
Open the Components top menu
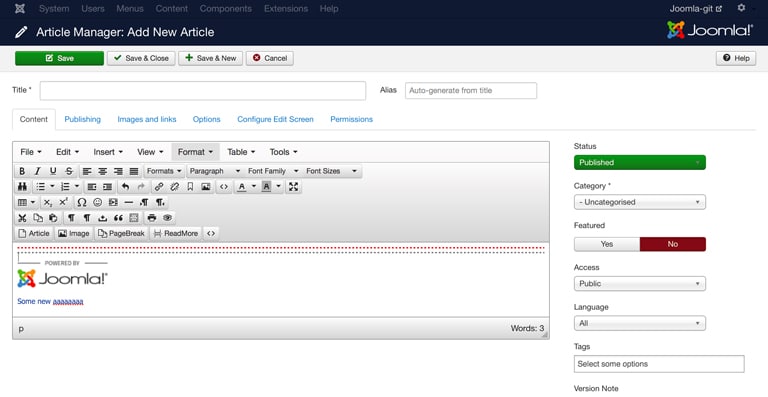tap(226, 9)
